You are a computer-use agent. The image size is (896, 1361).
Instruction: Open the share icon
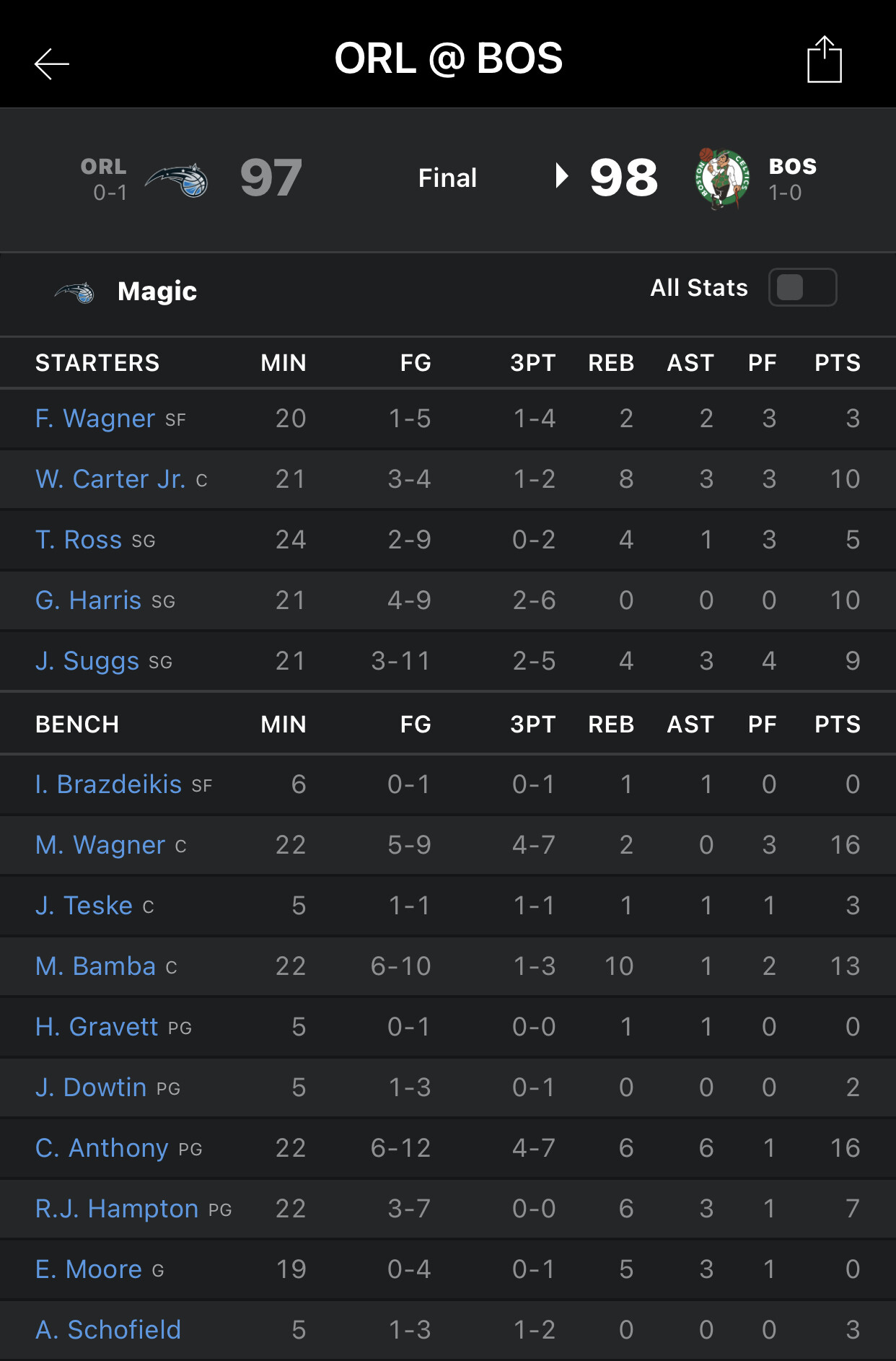click(x=824, y=60)
